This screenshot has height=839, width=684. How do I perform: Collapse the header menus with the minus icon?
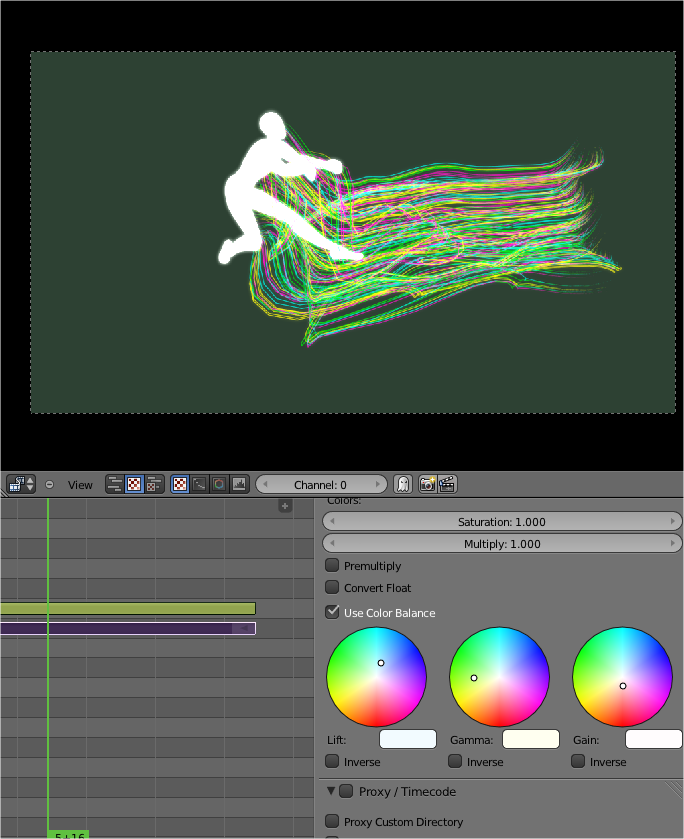coord(49,484)
